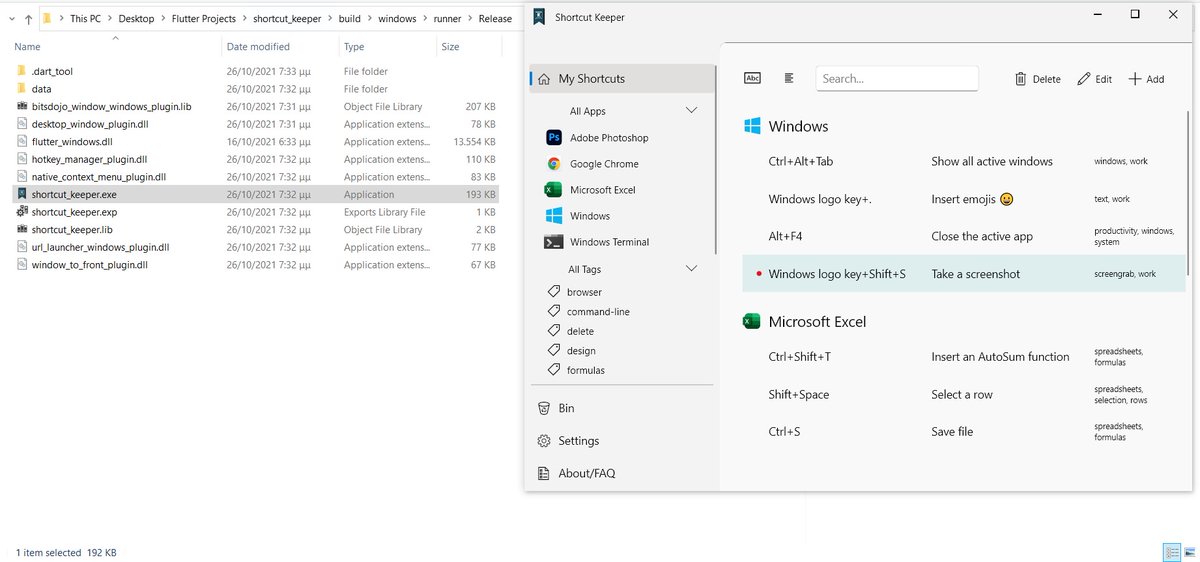Filter by the design tag
This screenshot has width=1200, height=562.
[x=581, y=351]
